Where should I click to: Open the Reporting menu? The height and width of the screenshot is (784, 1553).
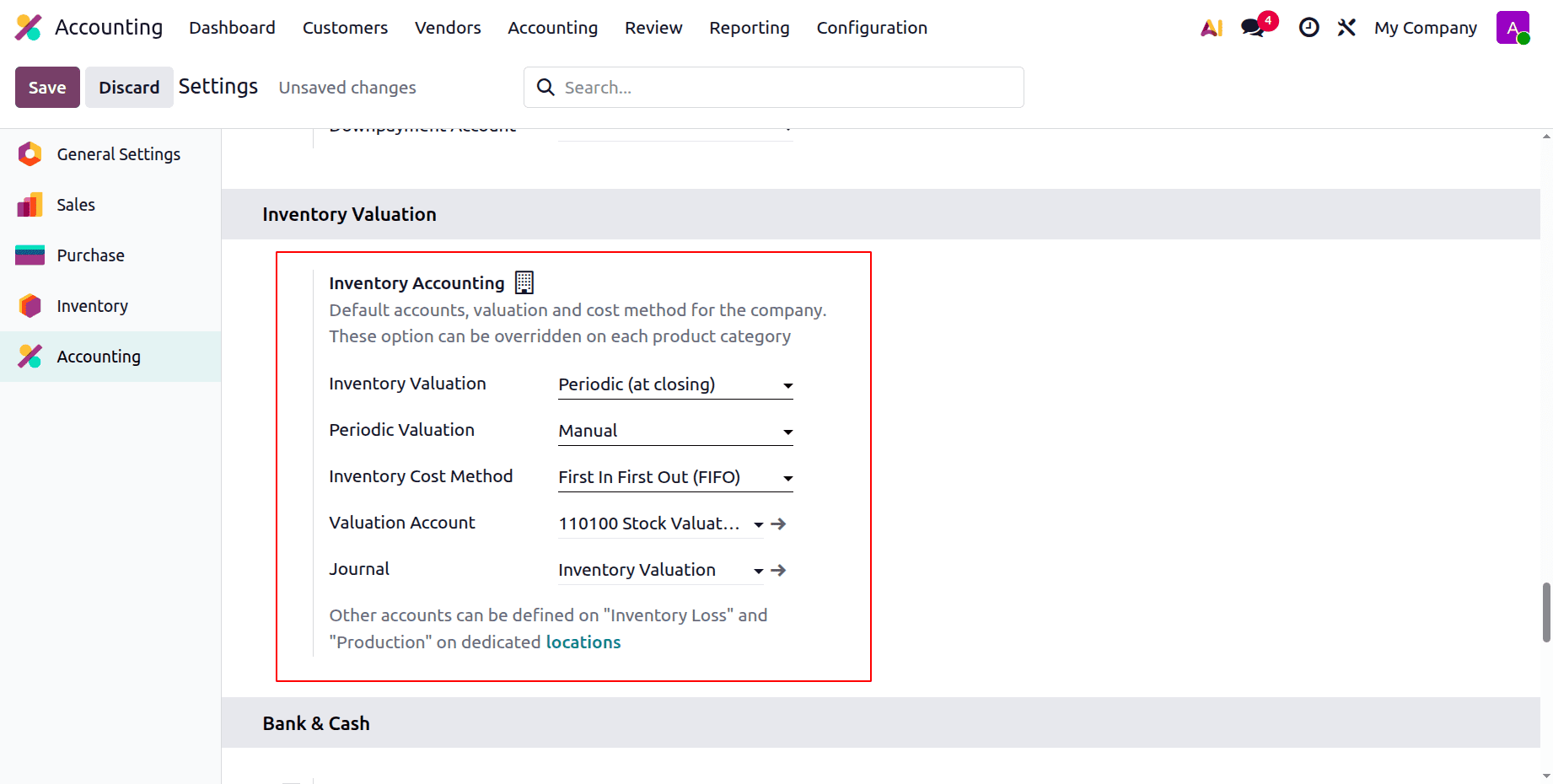[750, 28]
